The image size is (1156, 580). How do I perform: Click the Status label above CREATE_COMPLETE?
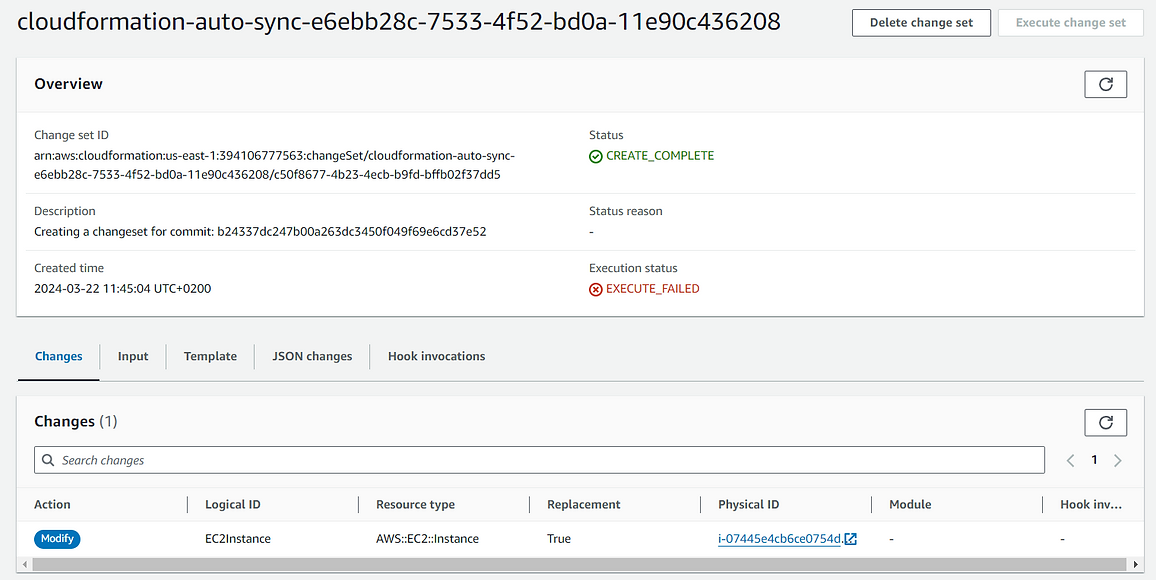coord(606,135)
